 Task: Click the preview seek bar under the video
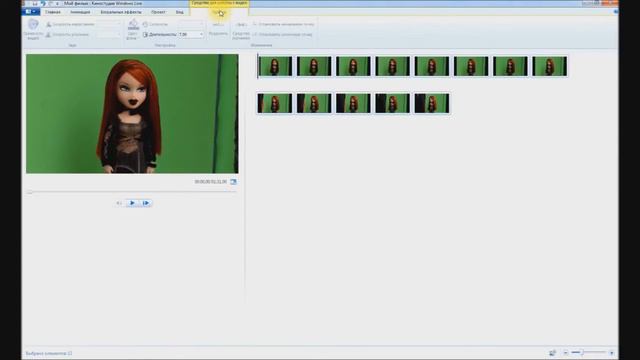[132, 191]
